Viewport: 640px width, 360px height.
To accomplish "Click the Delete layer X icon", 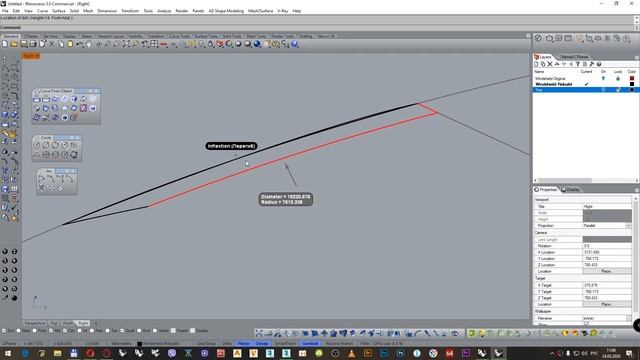I will tap(550, 64).
